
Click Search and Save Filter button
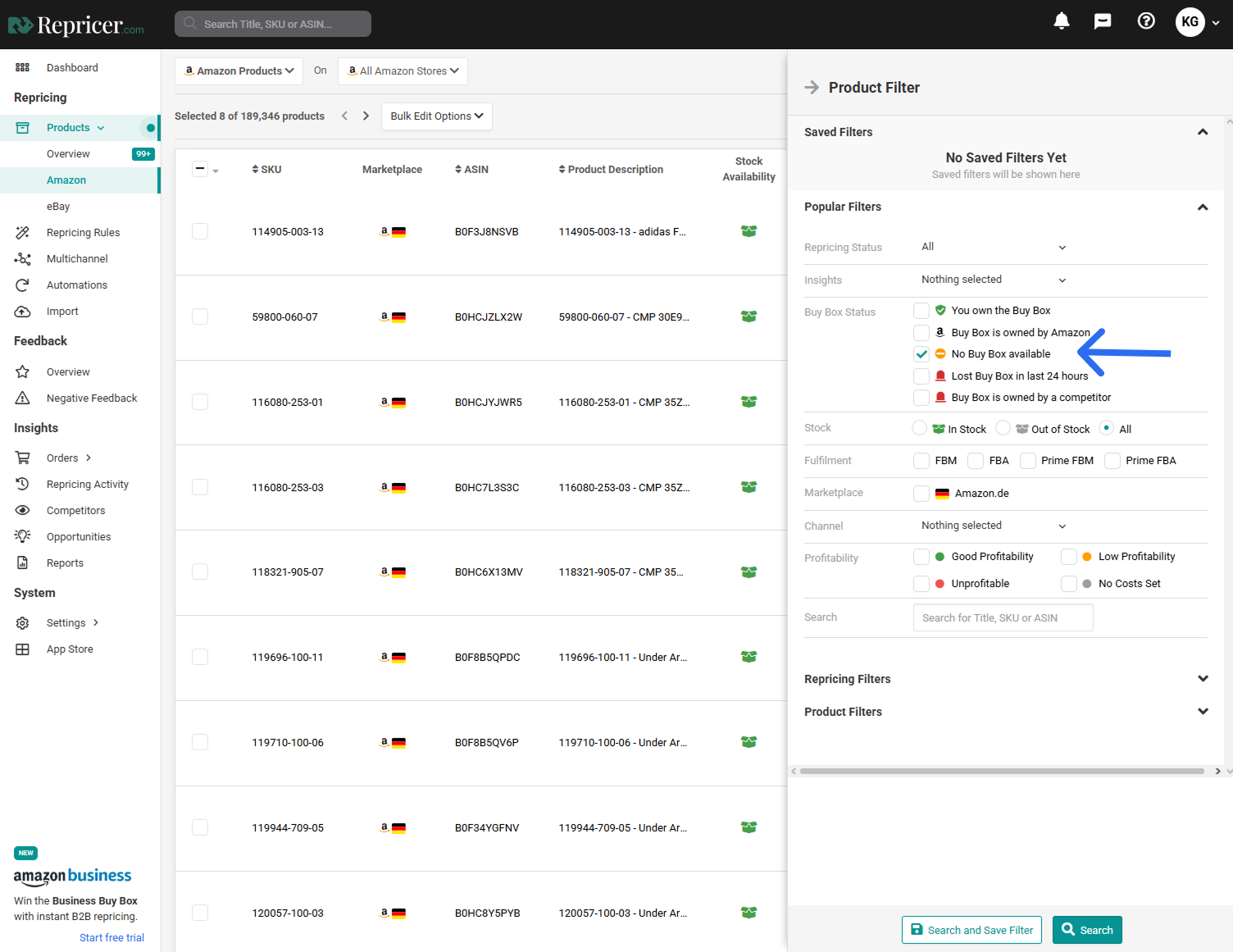[x=971, y=930]
